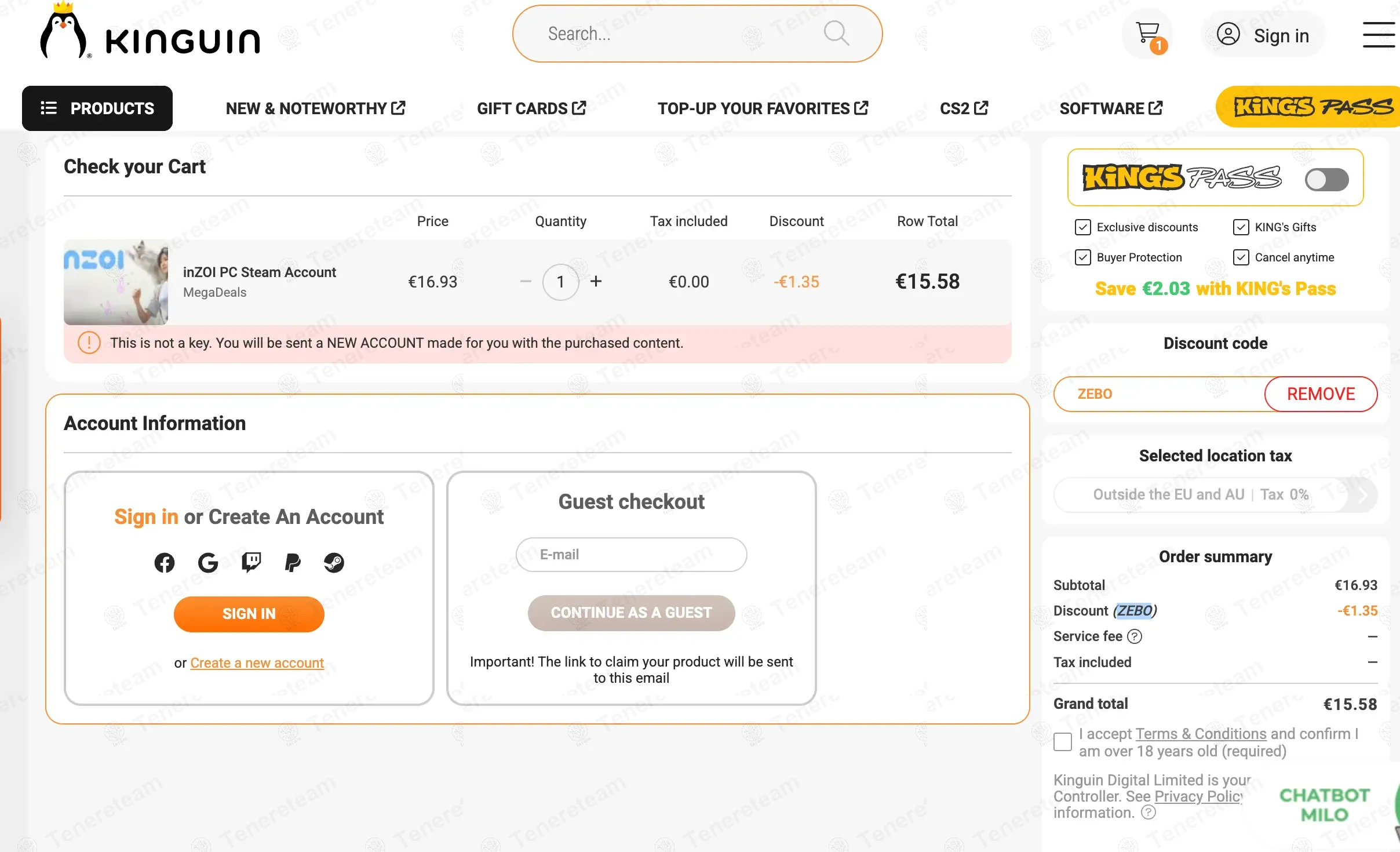This screenshot has height=852, width=1400.
Task: Sign in with Twitch icon
Action: (251, 562)
